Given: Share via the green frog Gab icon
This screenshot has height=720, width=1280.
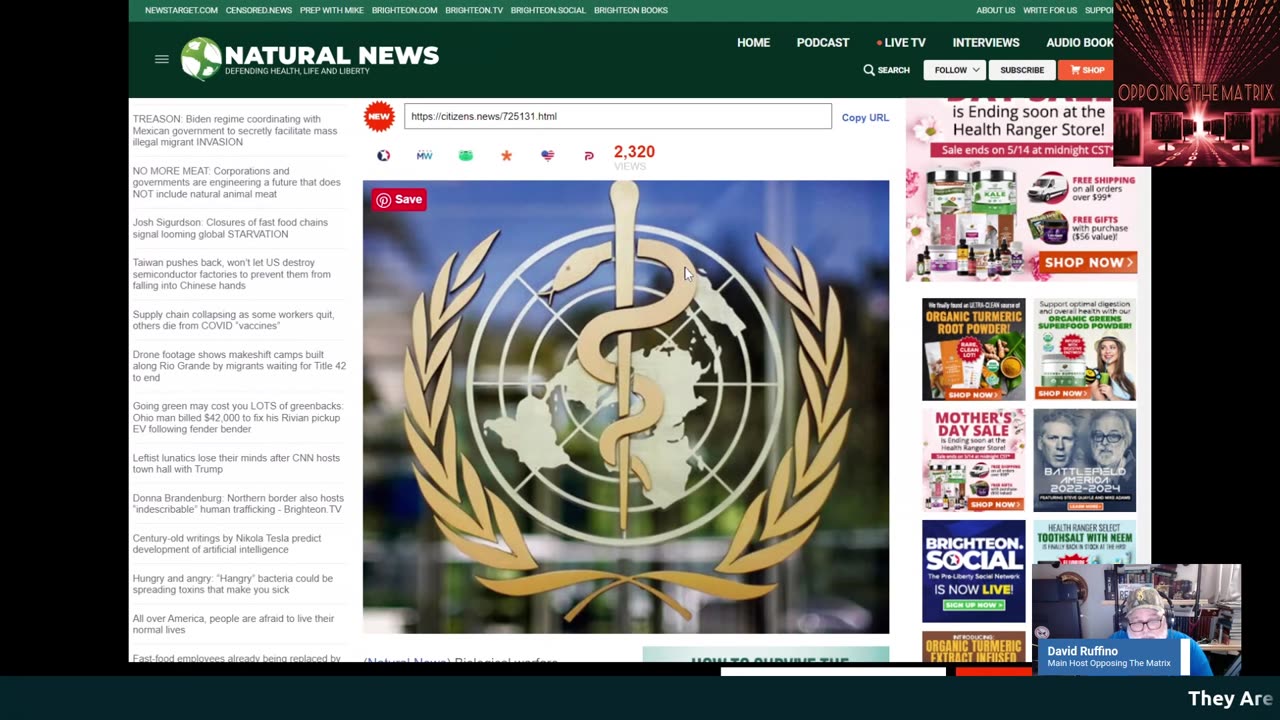Looking at the screenshot, I should pyautogui.click(x=465, y=155).
